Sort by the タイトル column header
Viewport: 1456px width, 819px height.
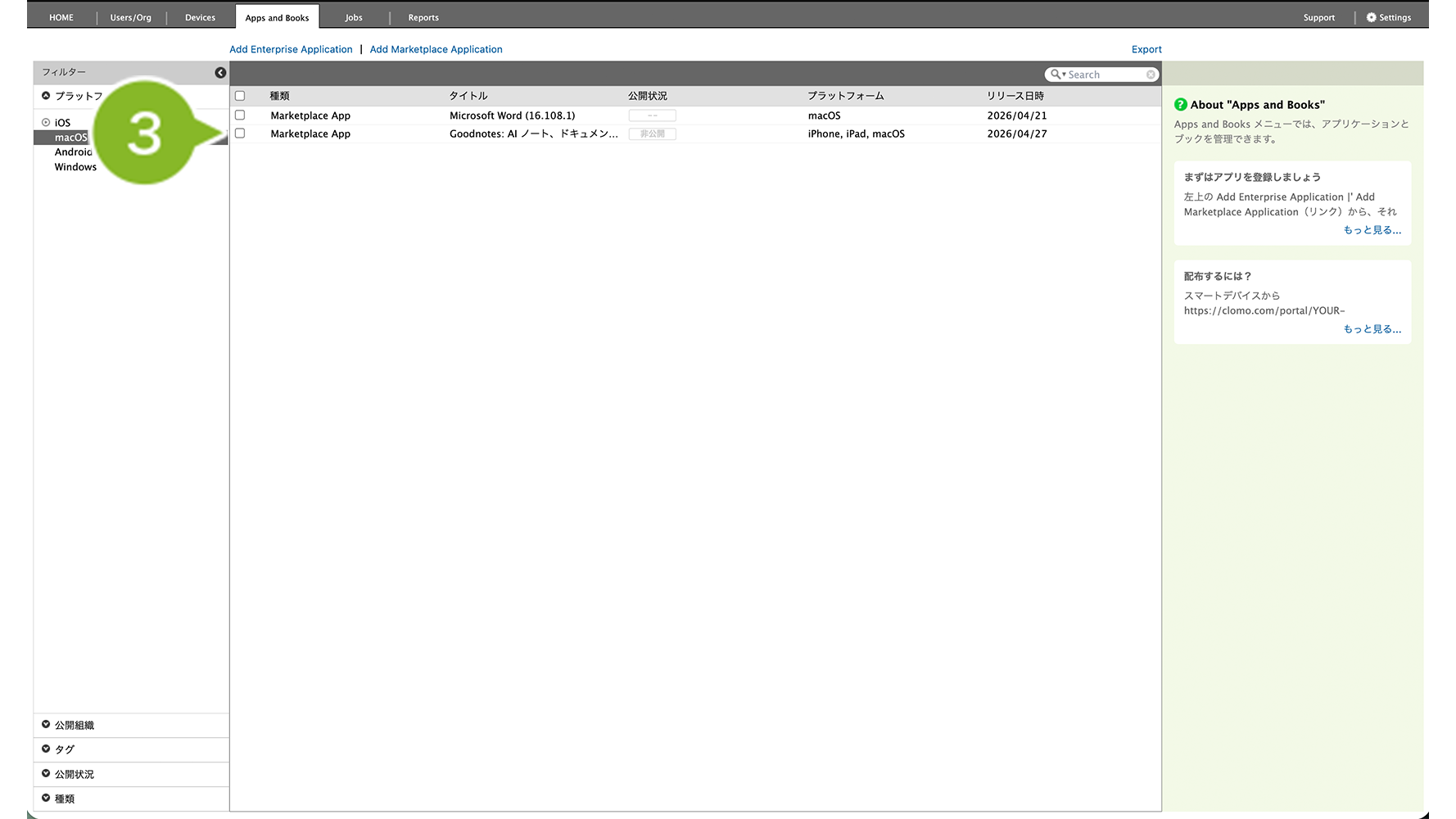point(468,96)
